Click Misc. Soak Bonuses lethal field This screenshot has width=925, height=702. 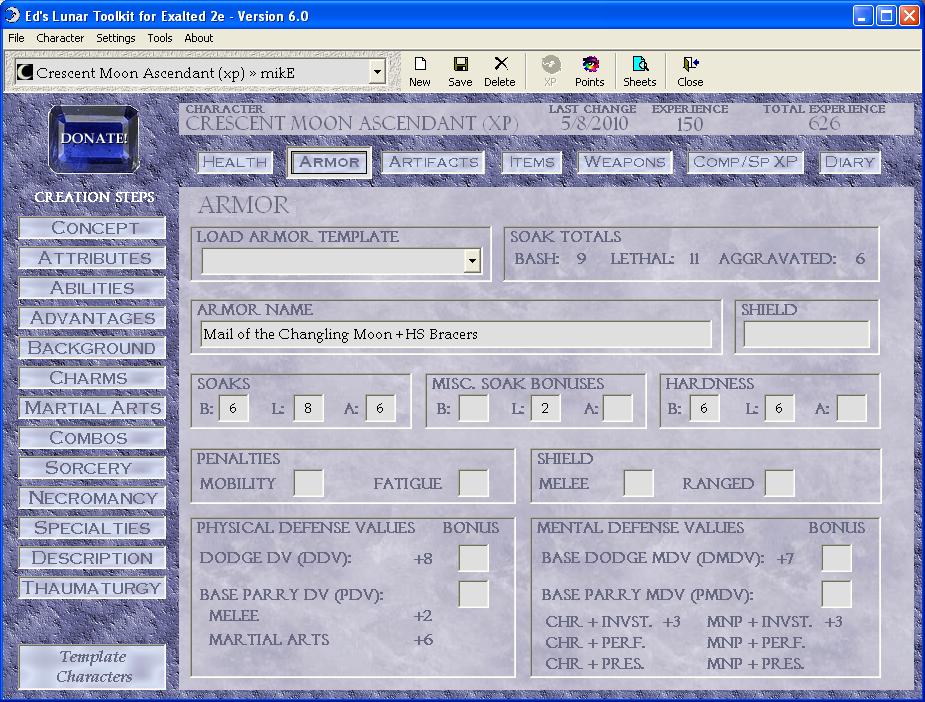tap(546, 408)
